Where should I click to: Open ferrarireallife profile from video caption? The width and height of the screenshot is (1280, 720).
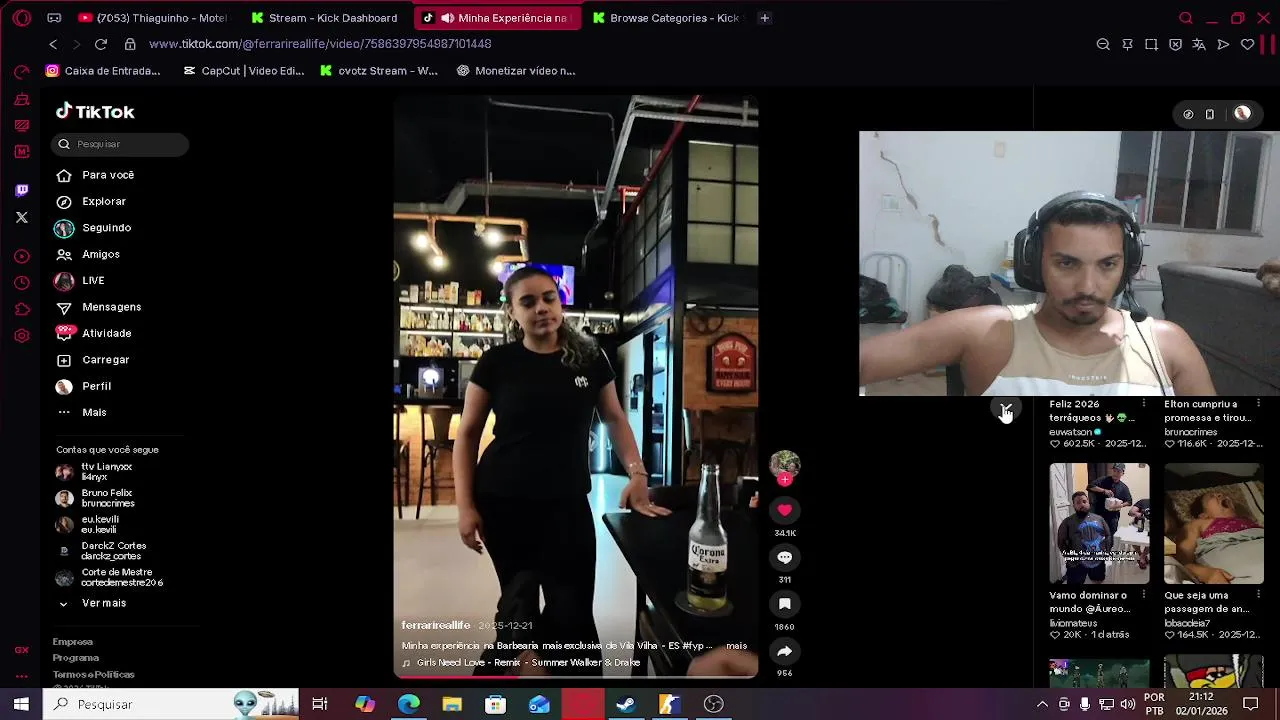coord(435,625)
